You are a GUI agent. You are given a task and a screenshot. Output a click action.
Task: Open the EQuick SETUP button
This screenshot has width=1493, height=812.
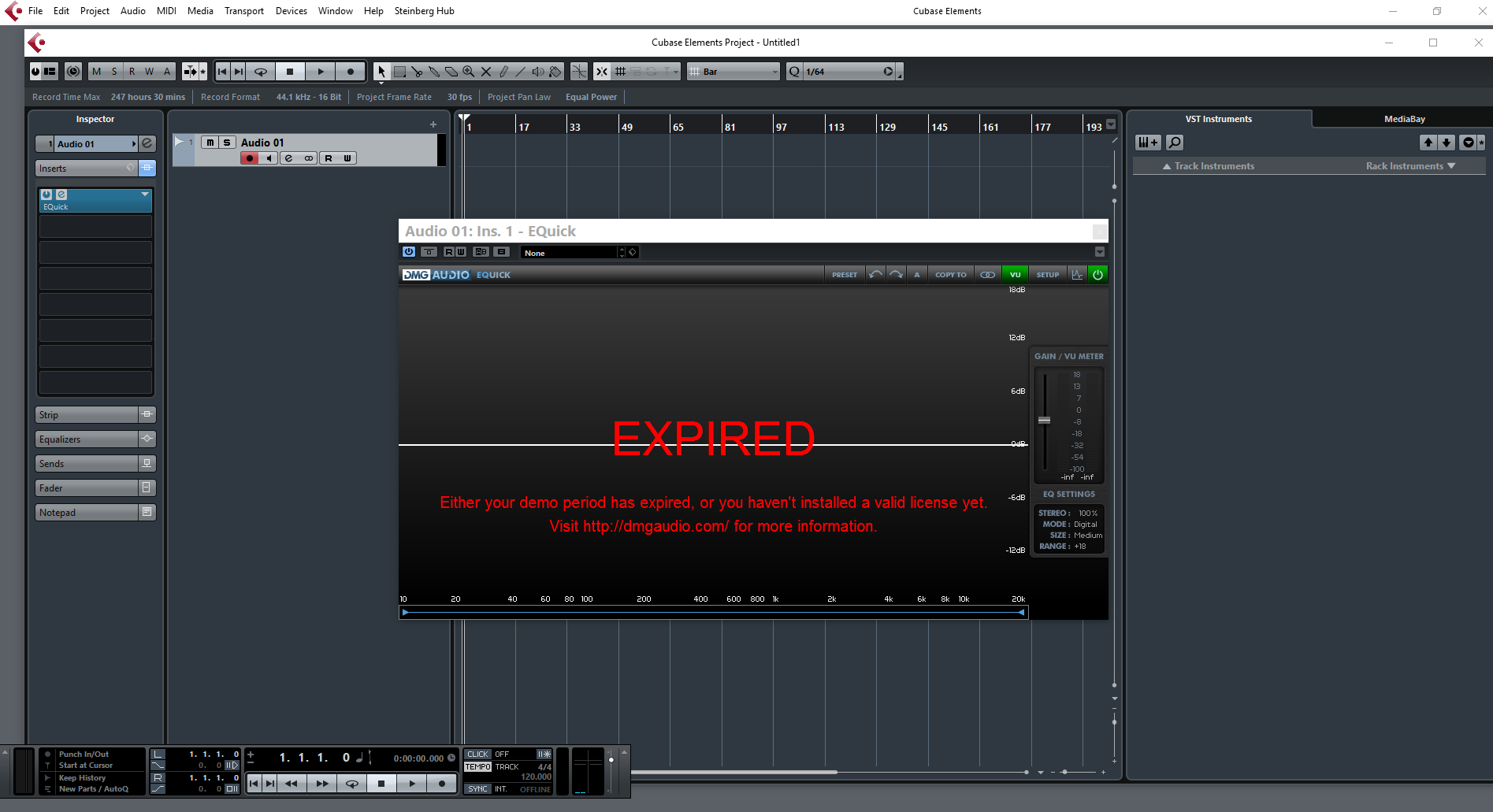[1048, 275]
